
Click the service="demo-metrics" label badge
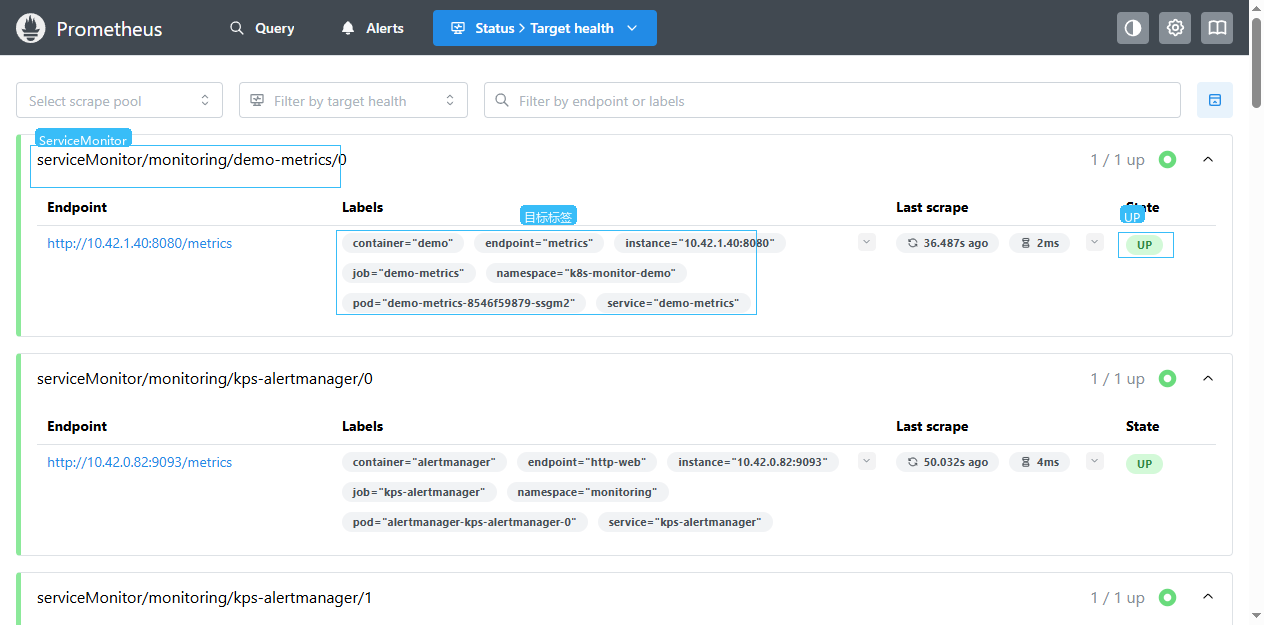tap(673, 303)
